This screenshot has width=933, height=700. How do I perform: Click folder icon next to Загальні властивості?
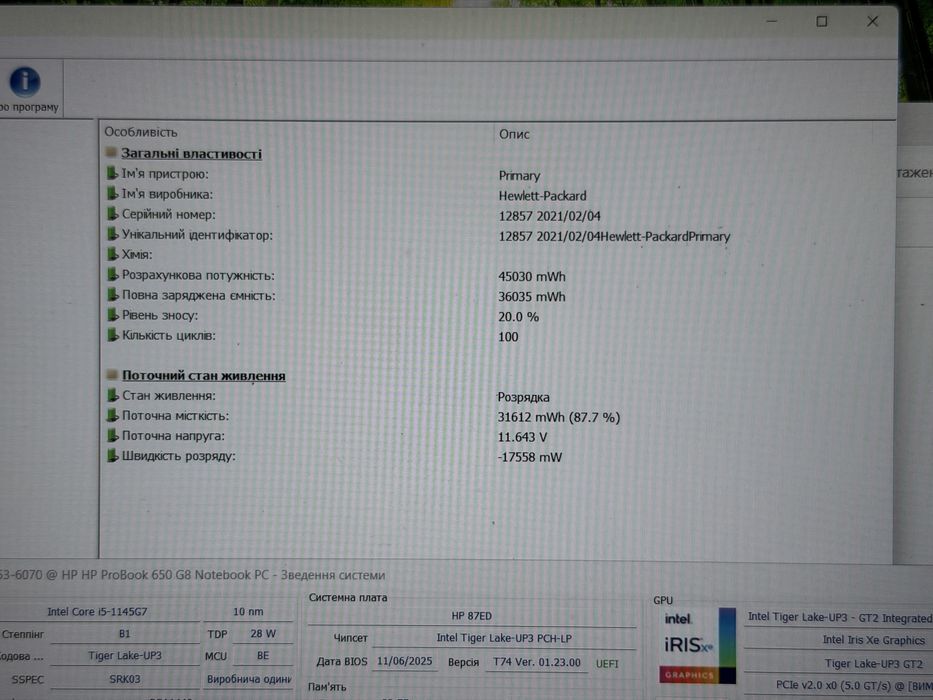tap(111, 152)
